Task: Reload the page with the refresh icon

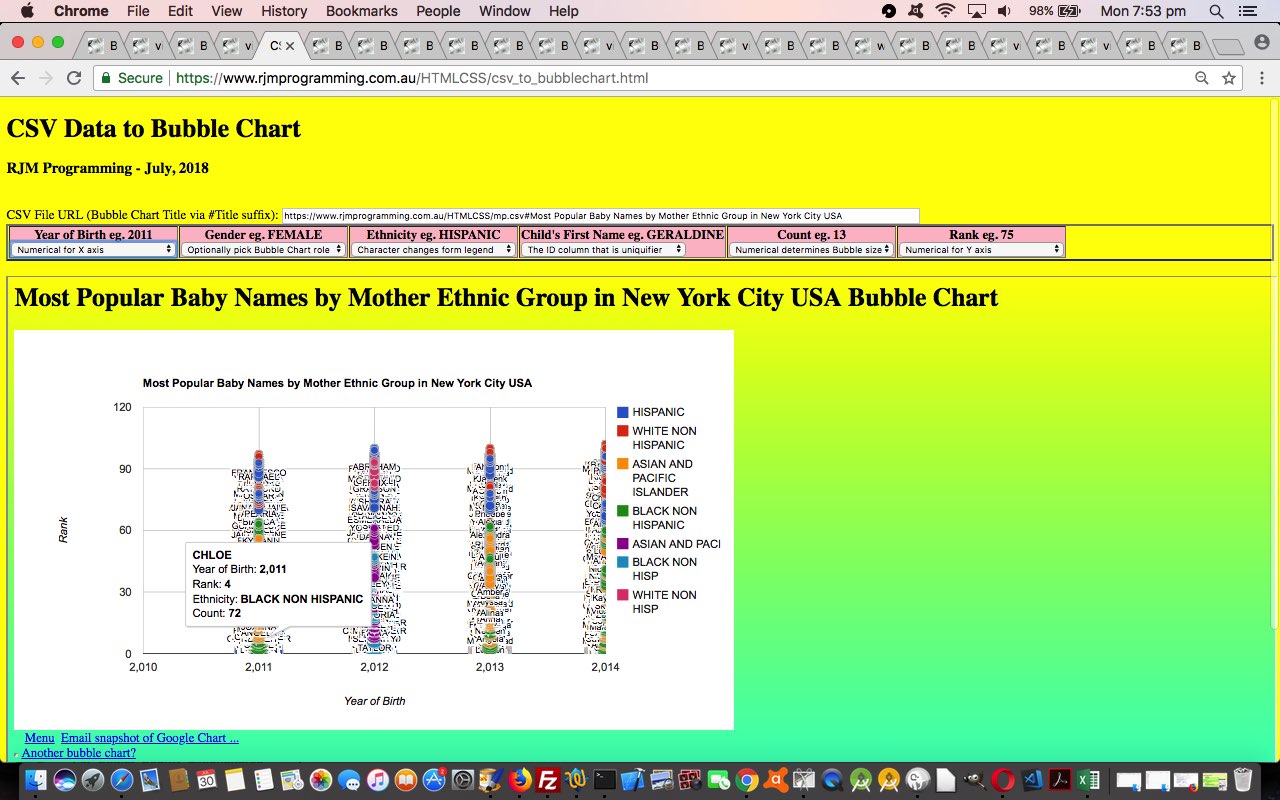Action: 73,78
